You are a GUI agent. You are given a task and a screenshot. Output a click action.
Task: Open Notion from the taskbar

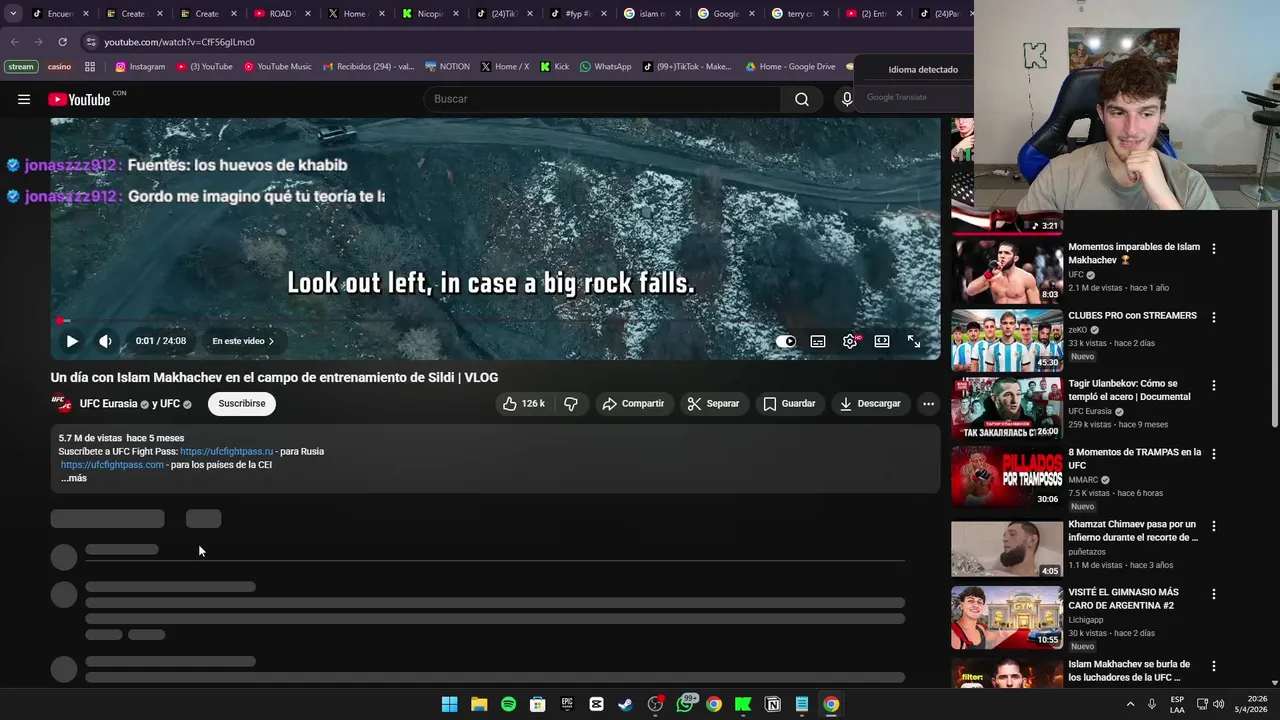pos(772,704)
